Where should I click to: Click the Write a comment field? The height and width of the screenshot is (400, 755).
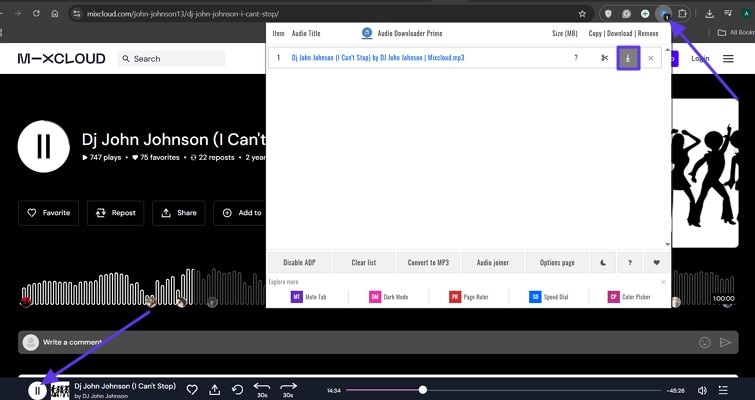click(x=378, y=342)
